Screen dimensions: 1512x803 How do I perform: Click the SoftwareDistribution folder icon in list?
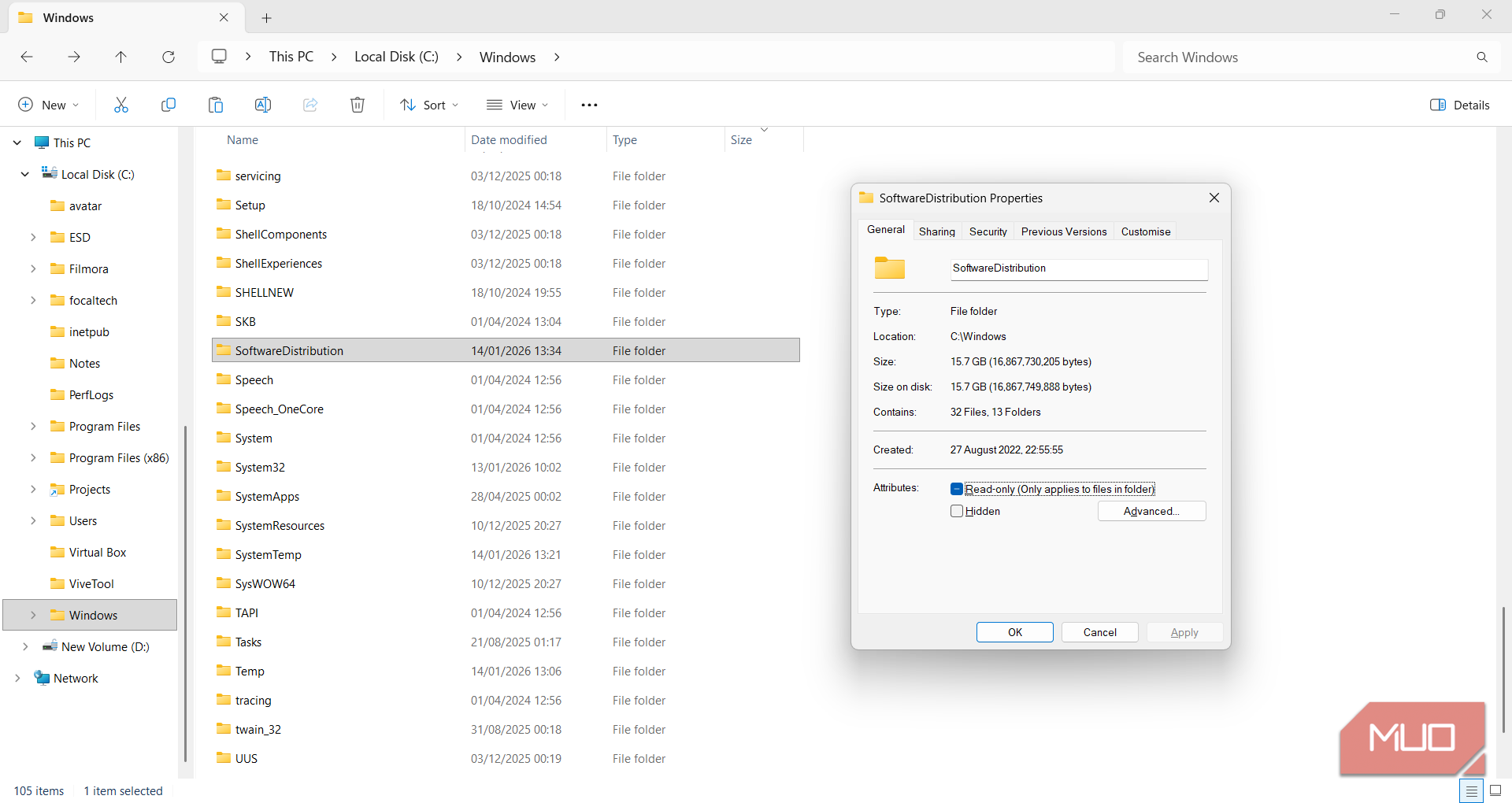click(224, 350)
